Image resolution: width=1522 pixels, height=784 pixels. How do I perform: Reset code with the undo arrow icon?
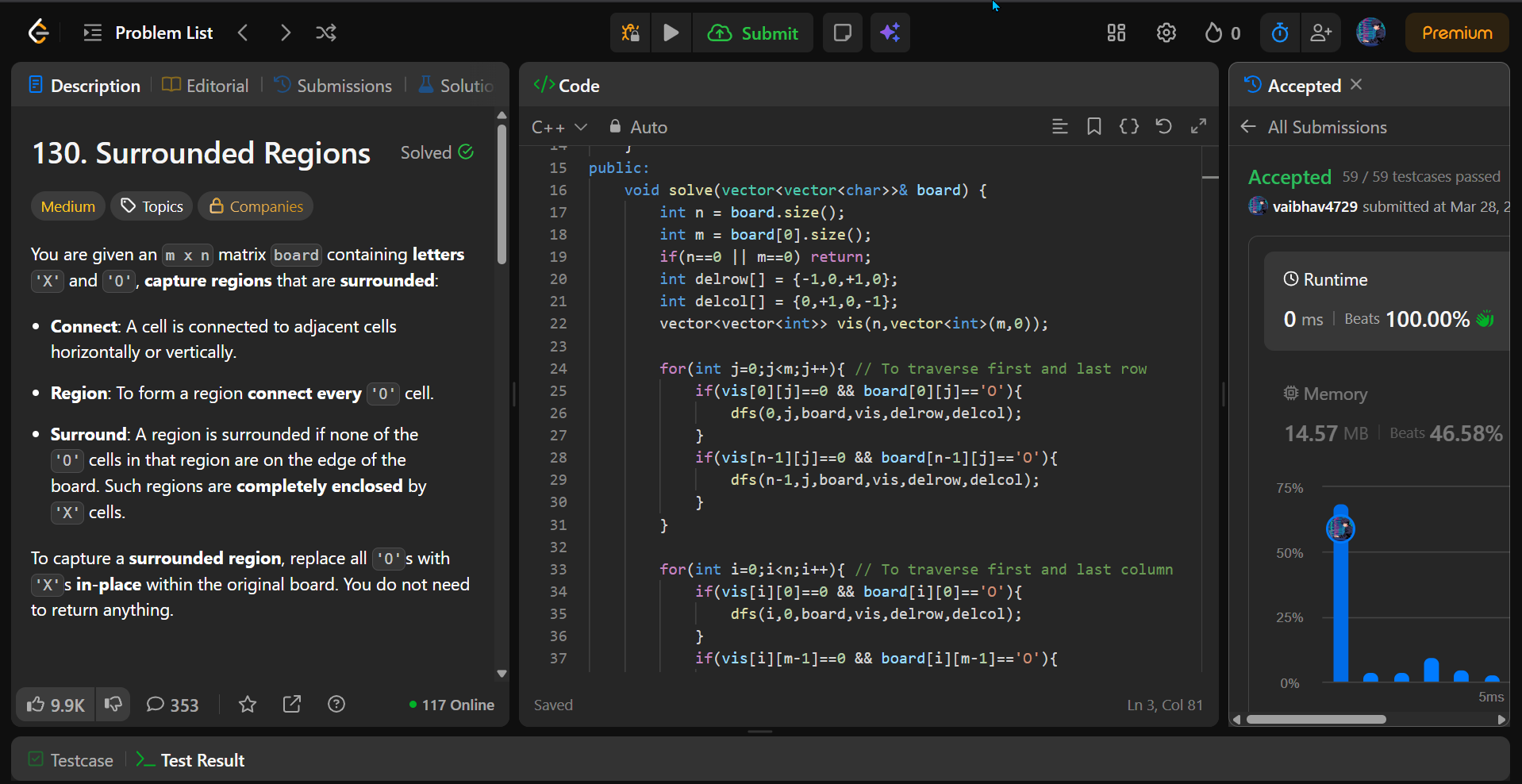pyautogui.click(x=1163, y=126)
